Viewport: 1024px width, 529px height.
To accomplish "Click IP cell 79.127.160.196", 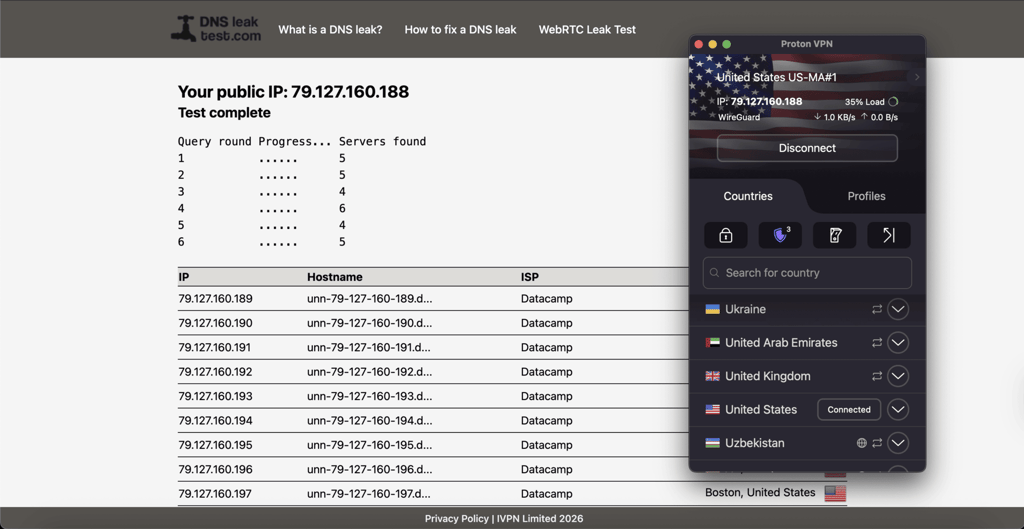I will (216, 470).
